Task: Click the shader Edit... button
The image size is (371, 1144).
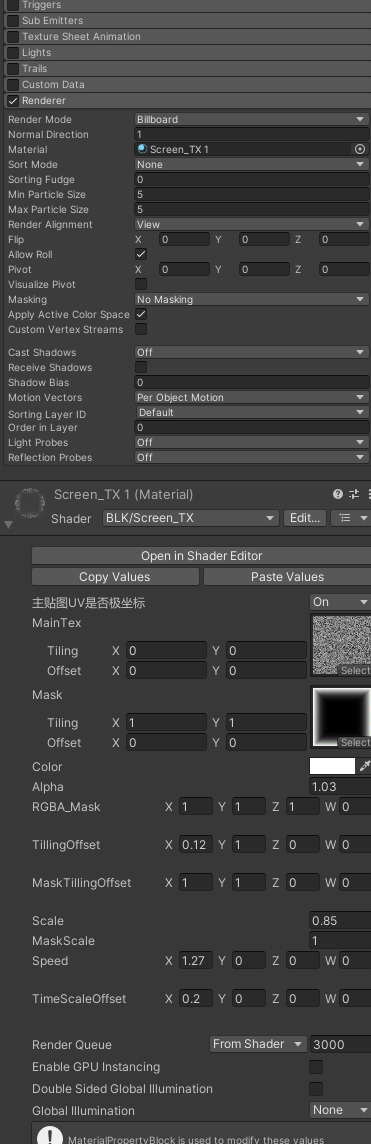Action: pos(304,518)
